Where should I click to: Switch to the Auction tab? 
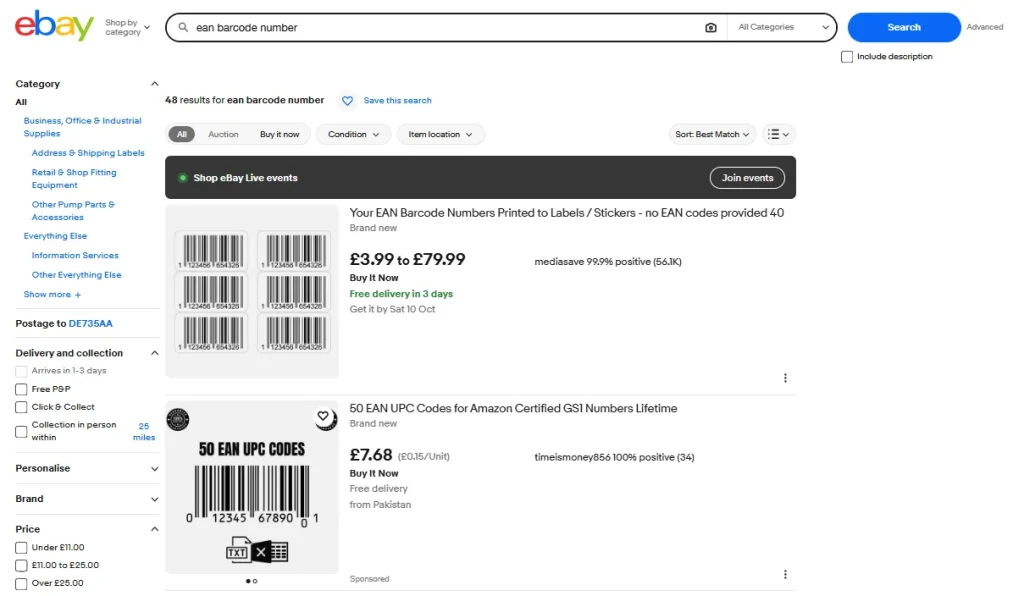223,134
